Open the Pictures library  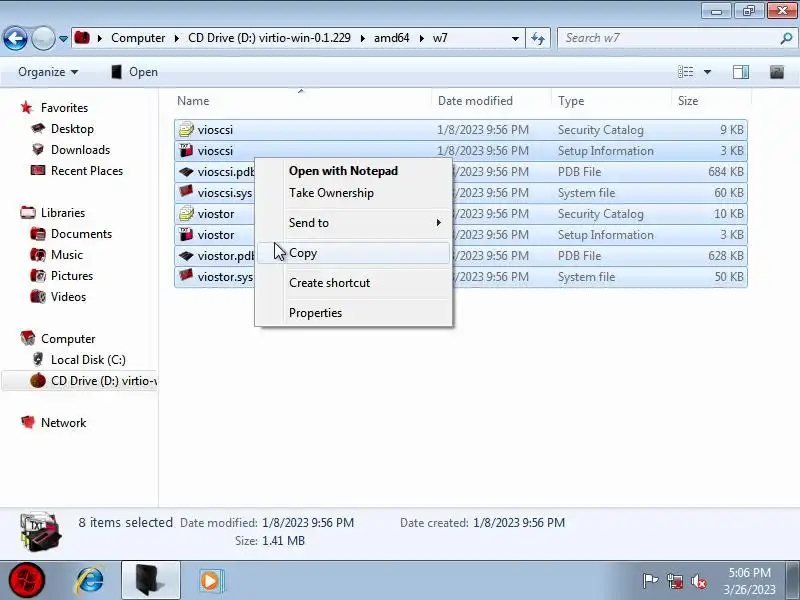tap(72, 276)
